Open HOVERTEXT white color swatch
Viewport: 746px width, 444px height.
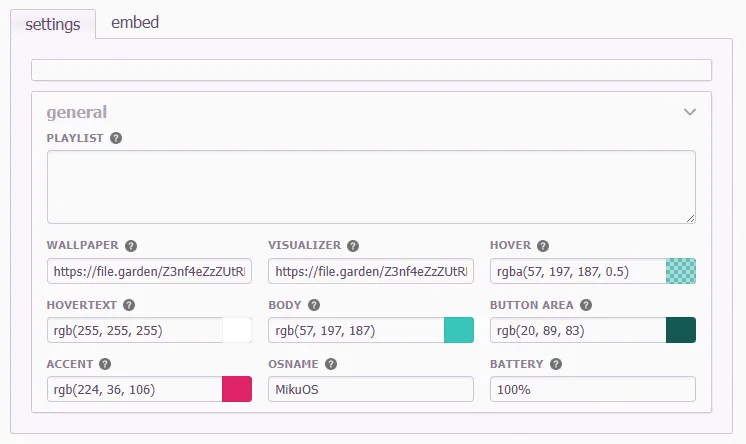pyautogui.click(x=237, y=330)
